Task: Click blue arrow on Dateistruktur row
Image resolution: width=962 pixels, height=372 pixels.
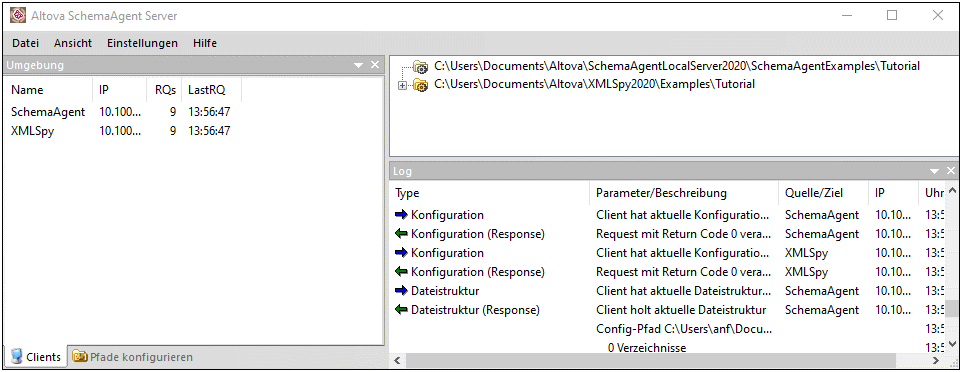Action: [401, 291]
